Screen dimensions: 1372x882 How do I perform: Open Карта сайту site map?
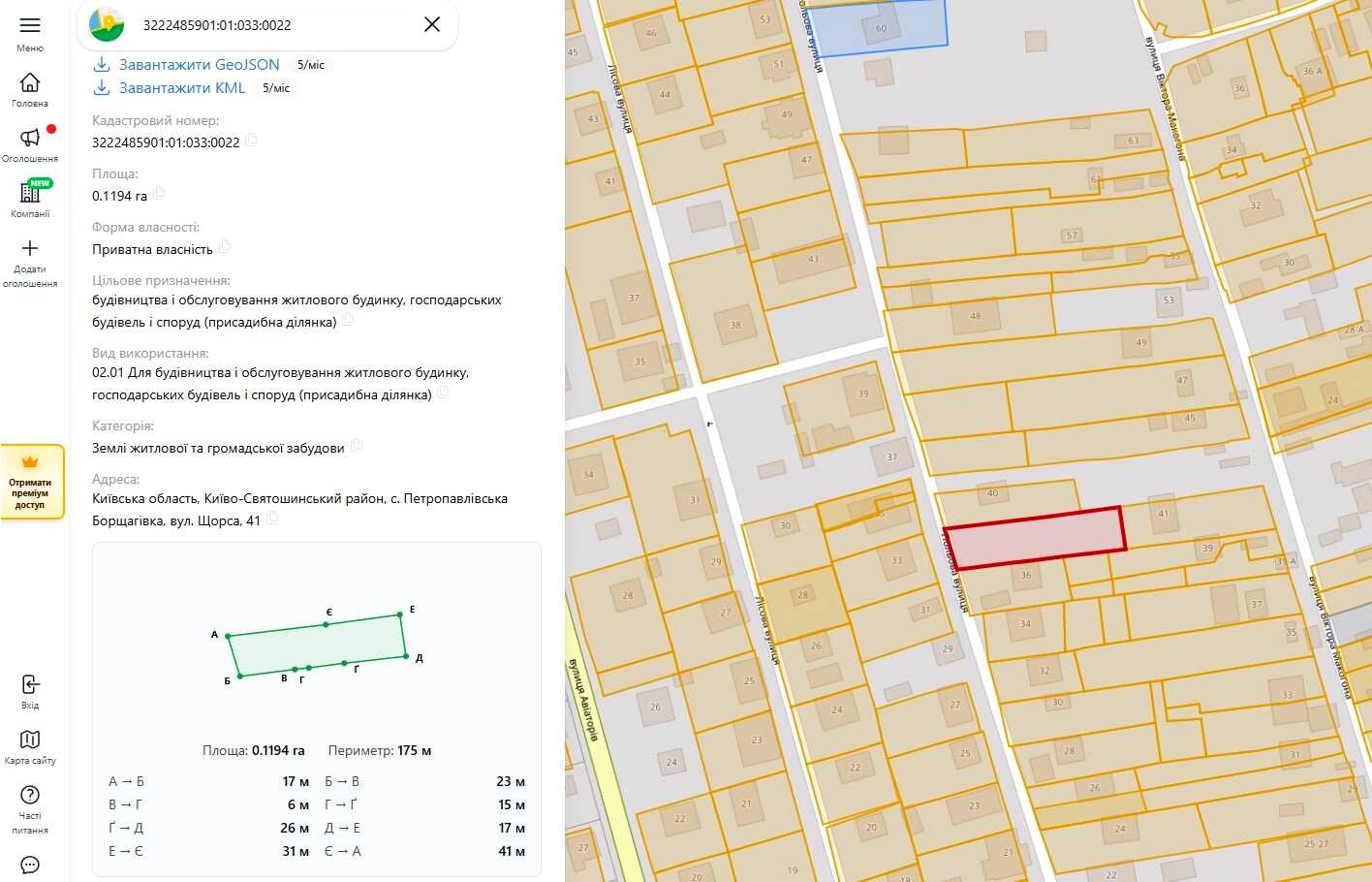point(30,747)
